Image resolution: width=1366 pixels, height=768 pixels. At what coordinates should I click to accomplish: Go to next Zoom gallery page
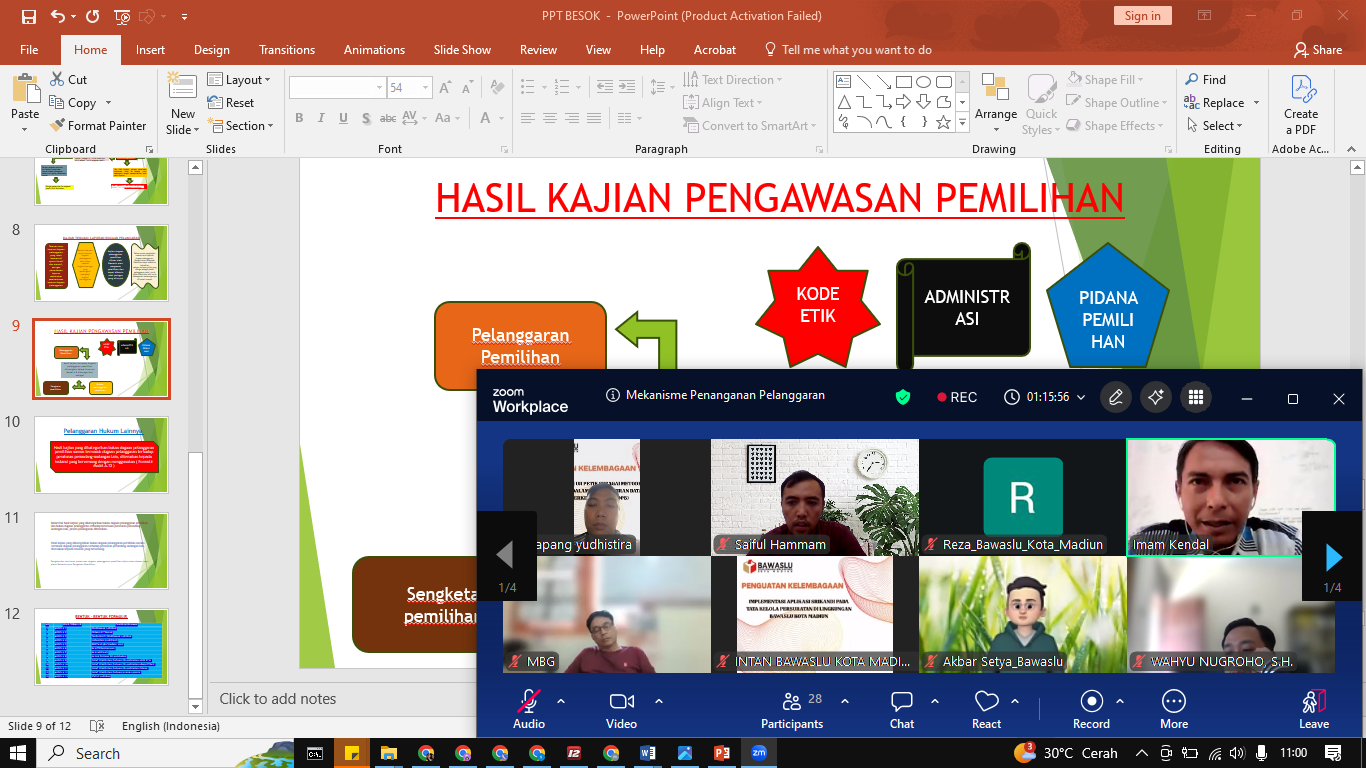click(x=1332, y=557)
